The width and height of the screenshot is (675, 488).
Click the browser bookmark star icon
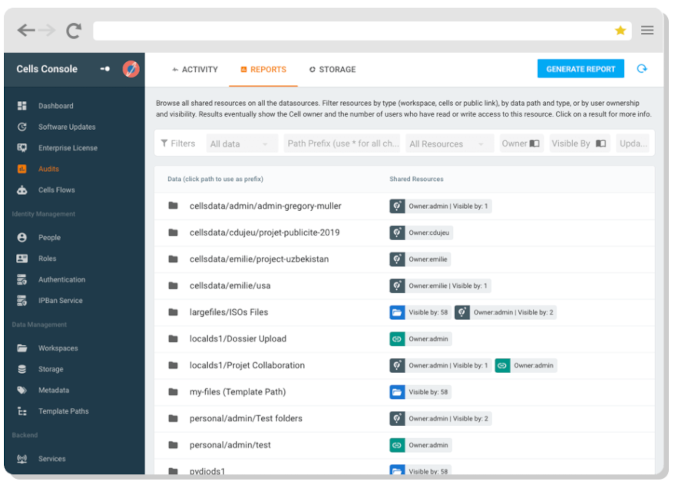(620, 31)
